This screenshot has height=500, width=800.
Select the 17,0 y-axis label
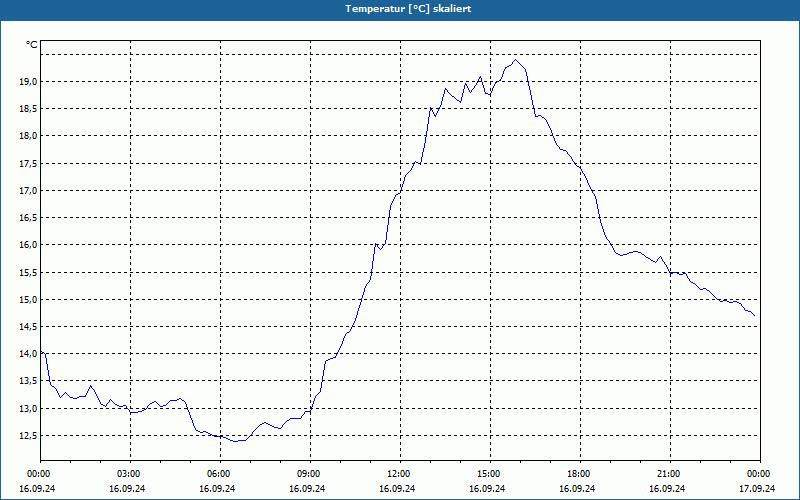coord(28,191)
